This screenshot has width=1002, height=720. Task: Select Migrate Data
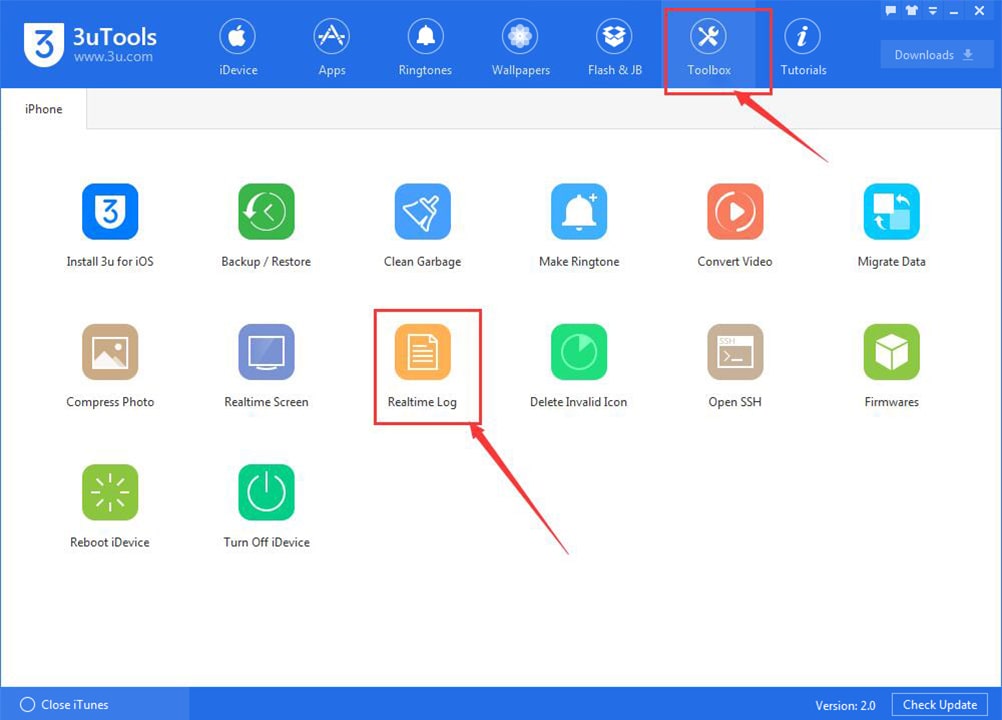(890, 222)
